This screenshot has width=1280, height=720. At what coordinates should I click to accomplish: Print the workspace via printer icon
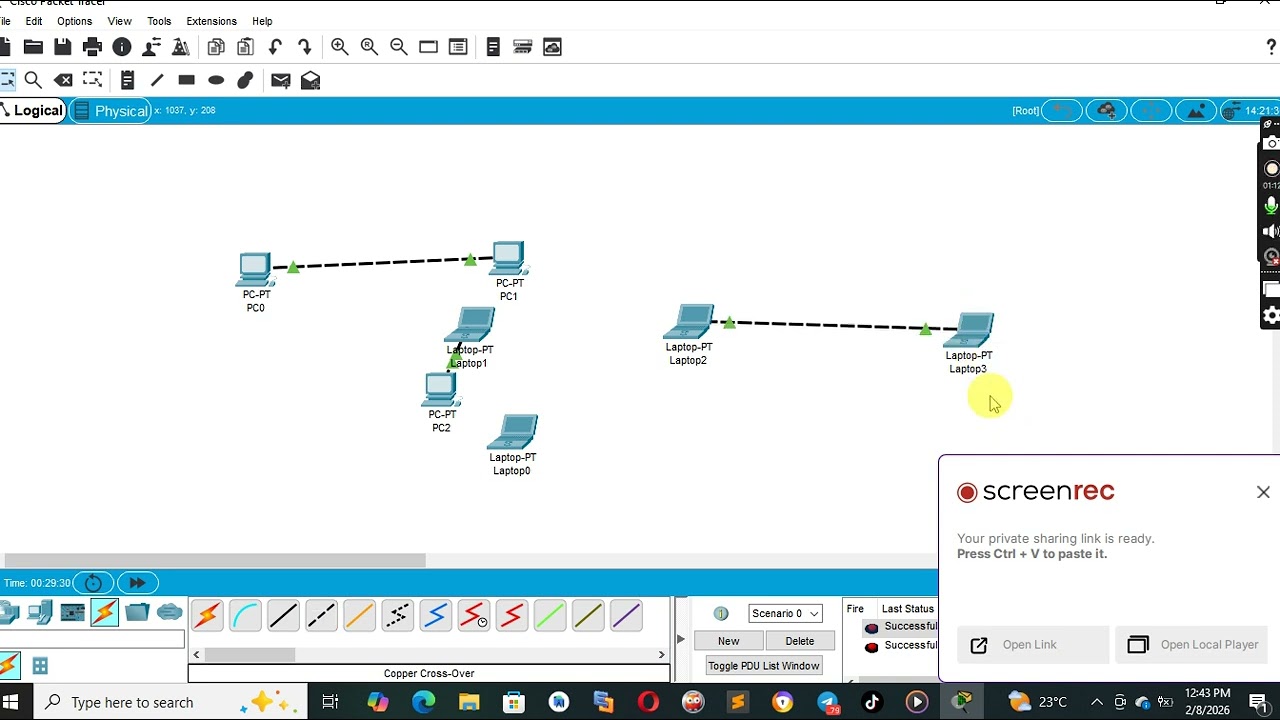point(93,47)
